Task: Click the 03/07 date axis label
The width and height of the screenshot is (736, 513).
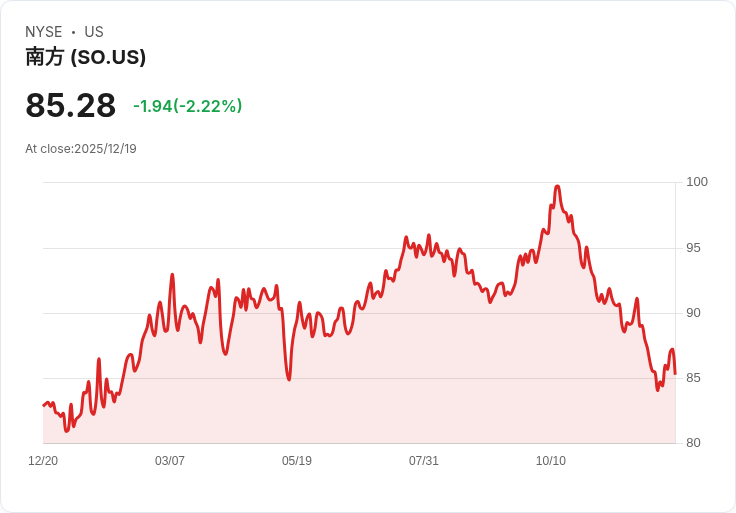Action: pyautogui.click(x=169, y=461)
